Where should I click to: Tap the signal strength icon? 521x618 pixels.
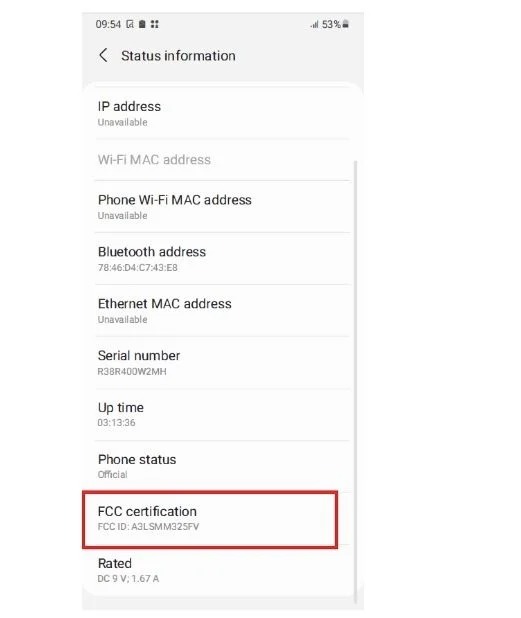[314, 24]
